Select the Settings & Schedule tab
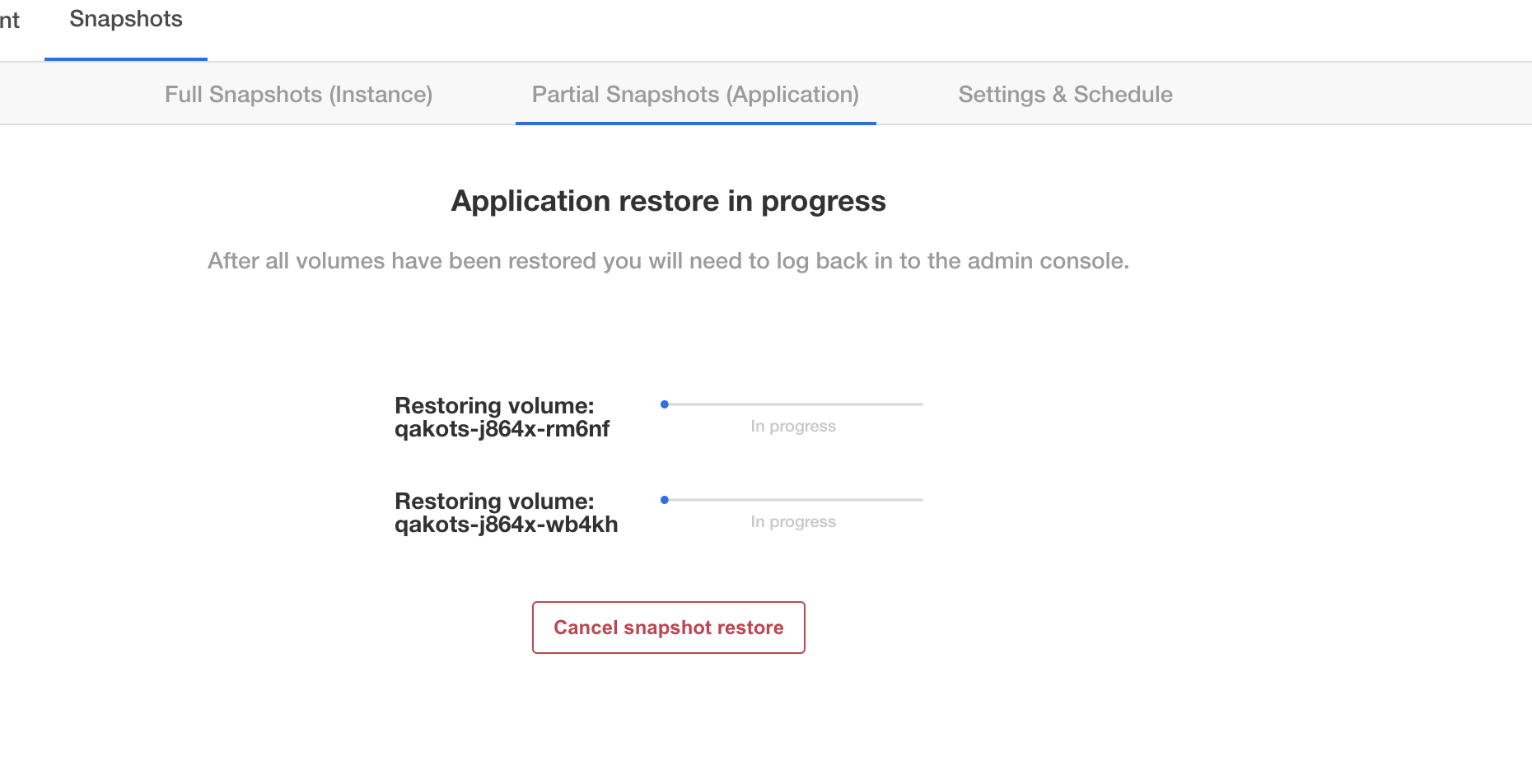The width and height of the screenshot is (1532, 784). [x=1065, y=94]
